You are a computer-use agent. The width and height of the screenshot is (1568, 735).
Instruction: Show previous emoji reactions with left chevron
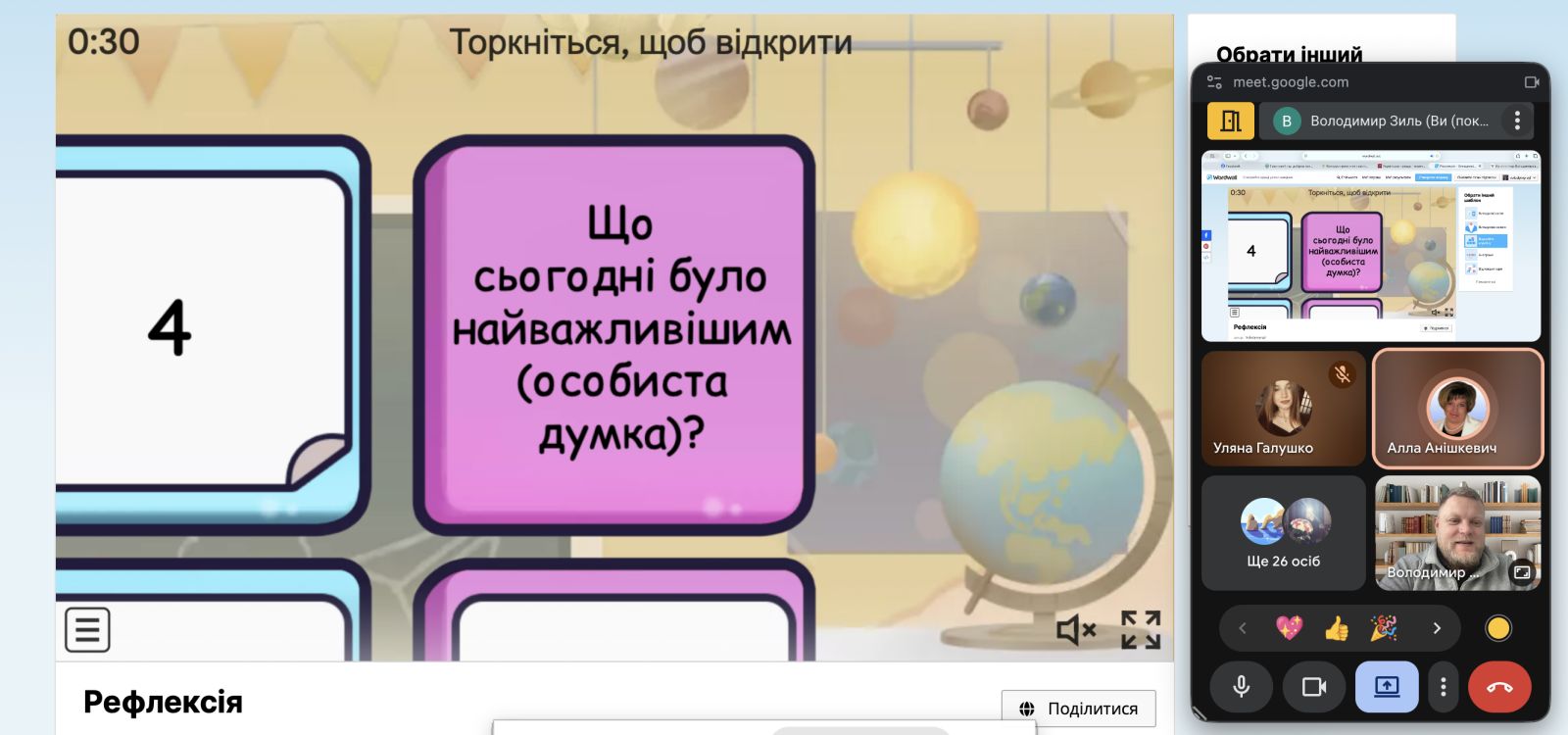click(x=1243, y=628)
